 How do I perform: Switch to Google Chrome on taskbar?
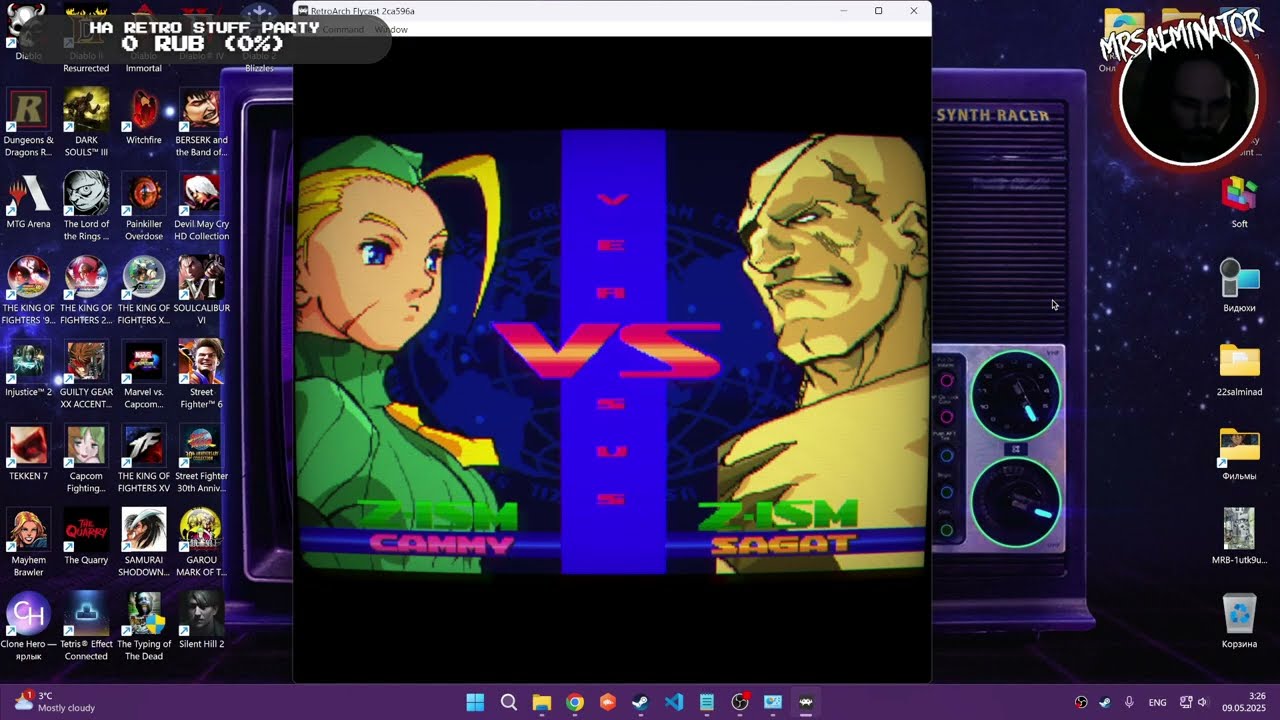point(574,702)
